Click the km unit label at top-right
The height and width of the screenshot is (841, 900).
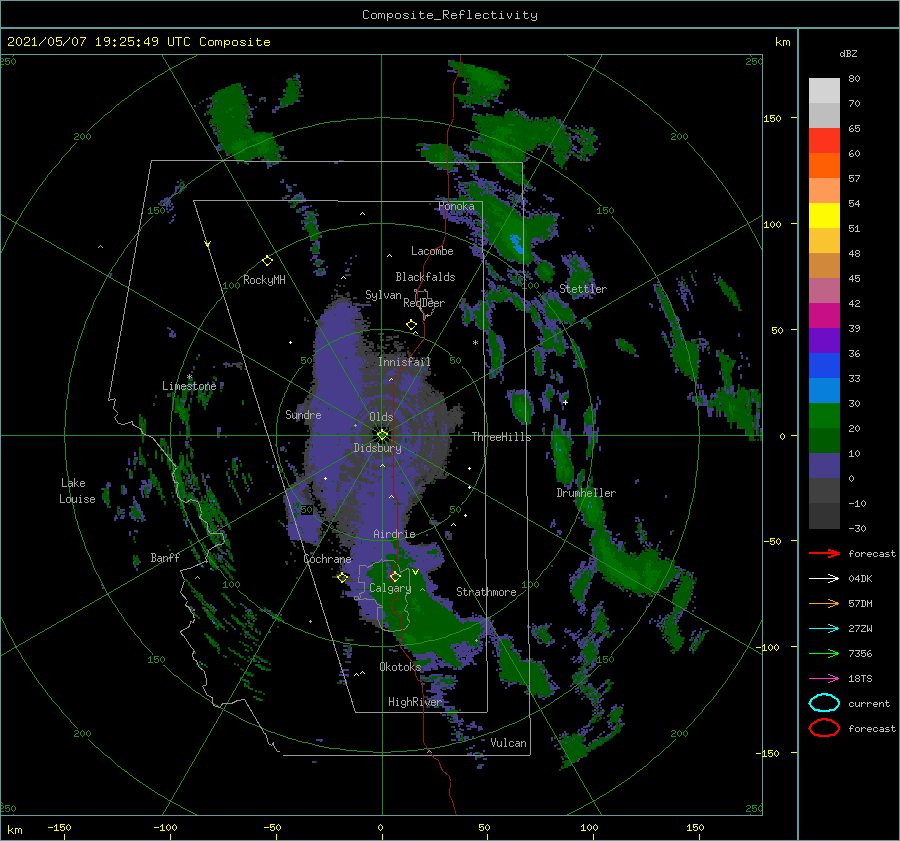coord(782,42)
